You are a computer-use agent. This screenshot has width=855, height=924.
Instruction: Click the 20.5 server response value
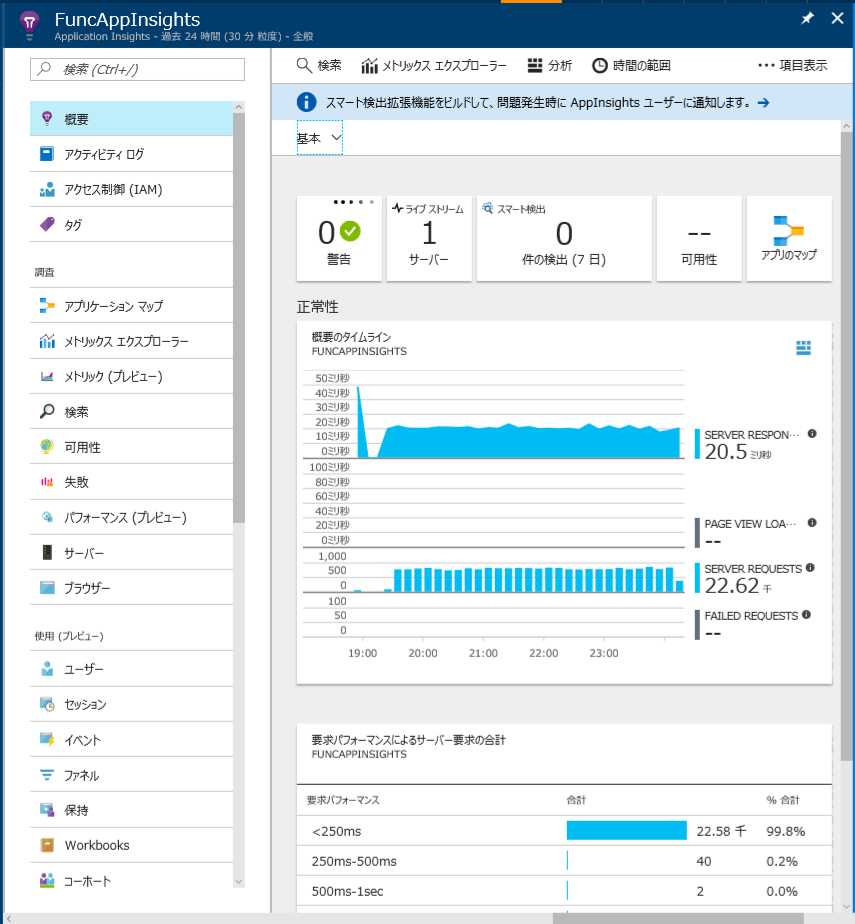pos(726,452)
